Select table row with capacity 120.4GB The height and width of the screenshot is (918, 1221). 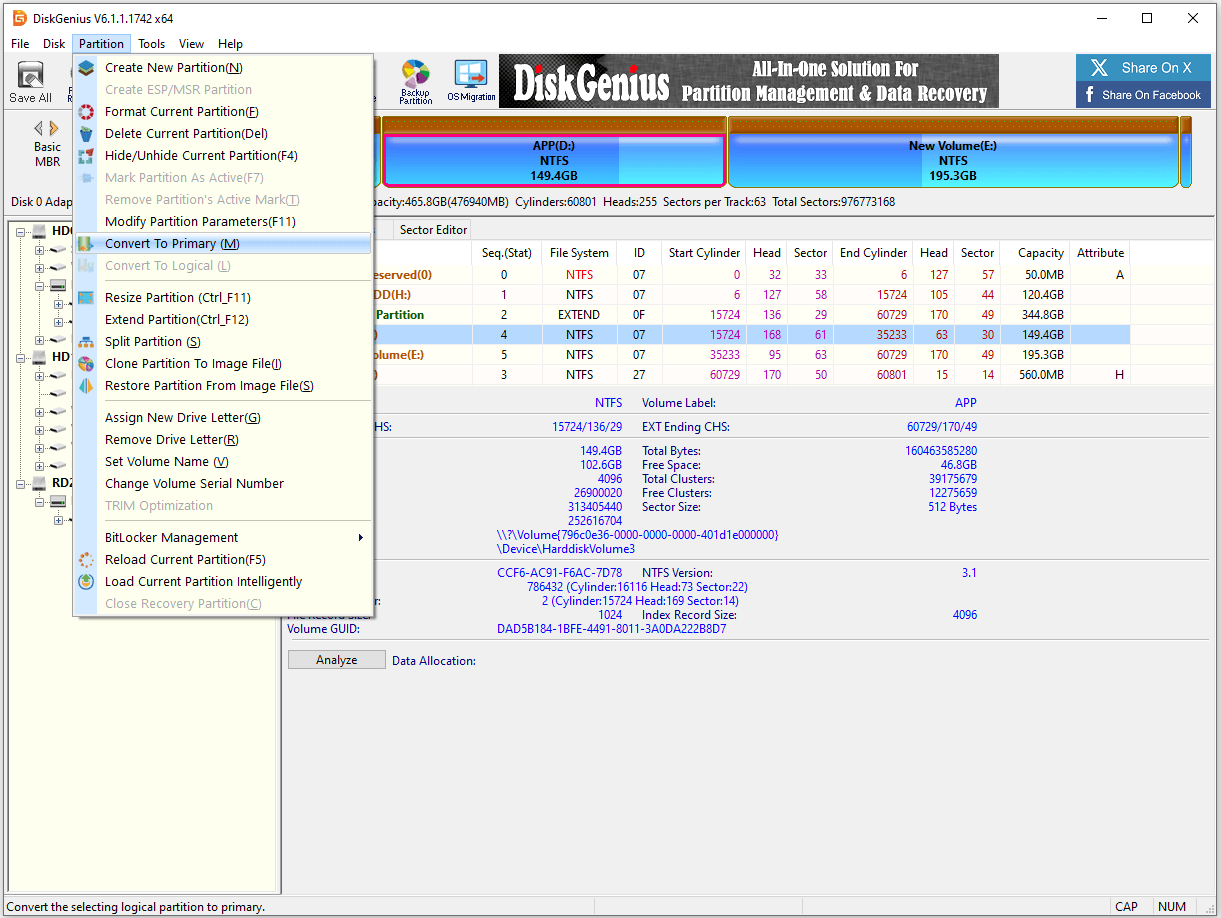pyautogui.click(x=751, y=295)
